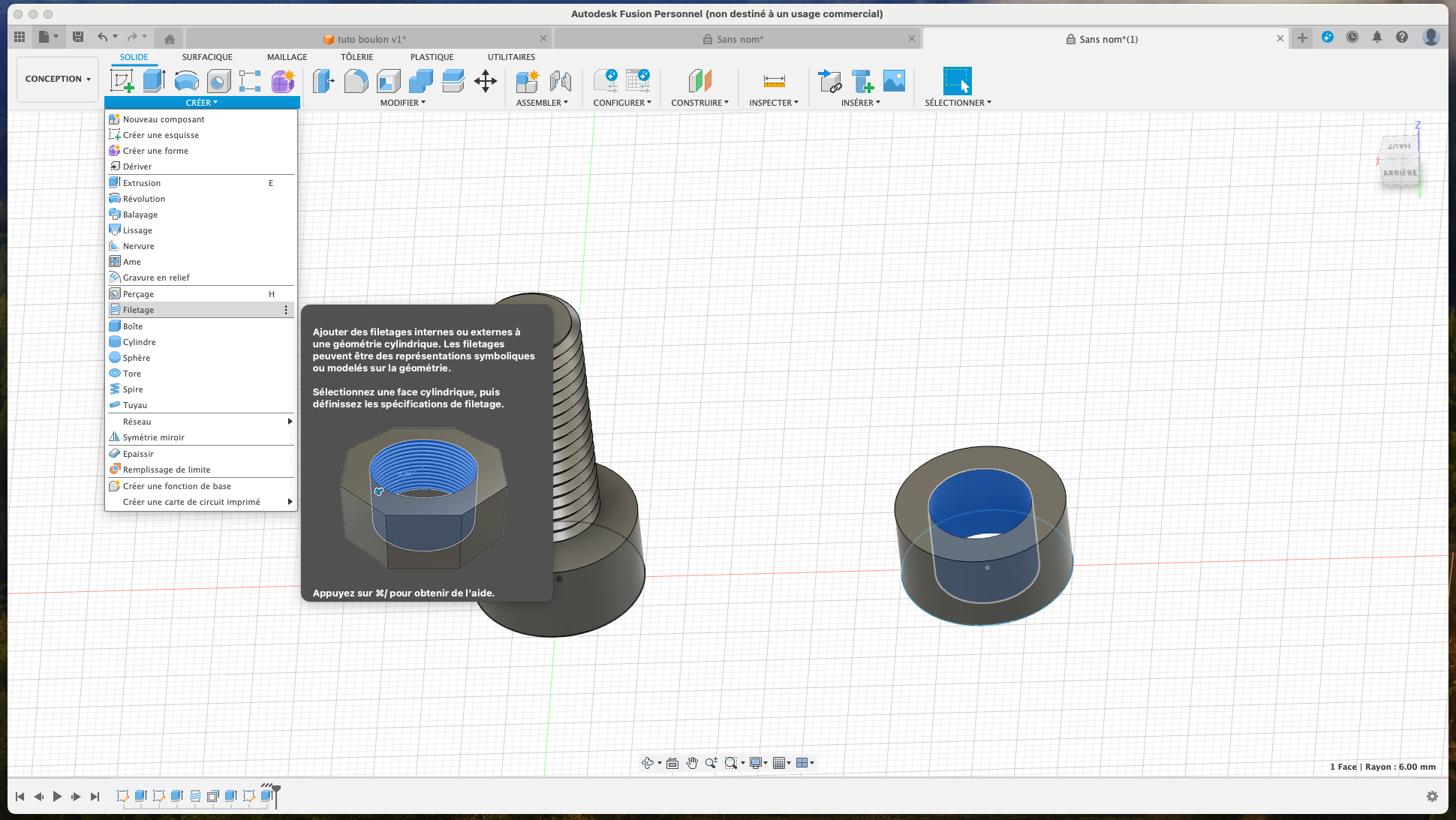Click the timeline position marker
This screenshot has width=1456, height=820.
[x=276, y=796]
